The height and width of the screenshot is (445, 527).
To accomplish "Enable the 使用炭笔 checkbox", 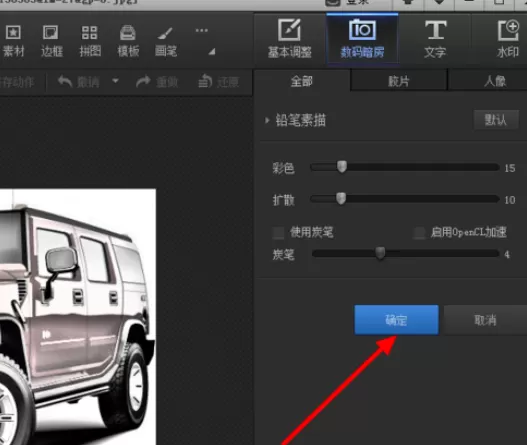I will point(278,233).
